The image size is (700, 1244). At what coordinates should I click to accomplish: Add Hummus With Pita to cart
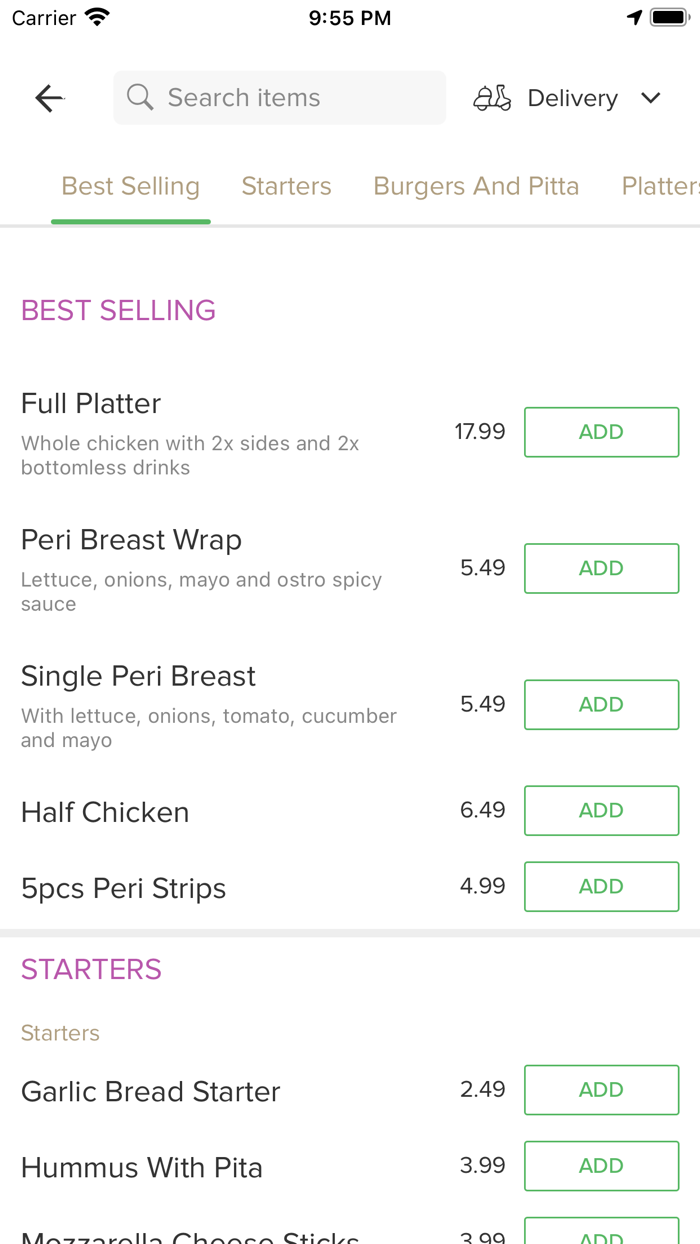pyautogui.click(x=601, y=1166)
